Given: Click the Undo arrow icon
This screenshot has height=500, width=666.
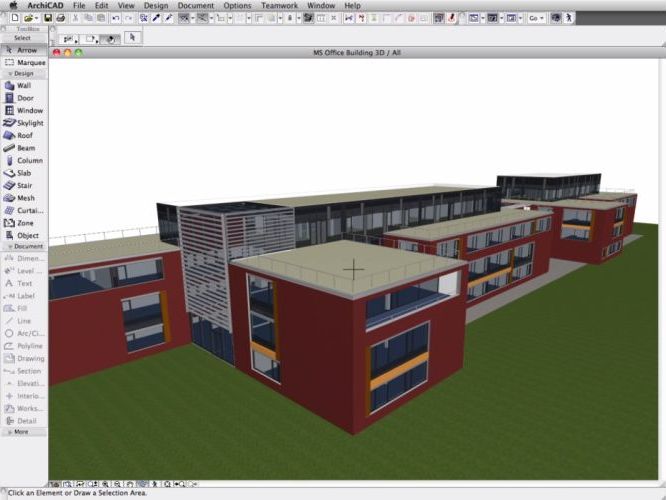Looking at the screenshot, I should pyautogui.click(x=115, y=18).
